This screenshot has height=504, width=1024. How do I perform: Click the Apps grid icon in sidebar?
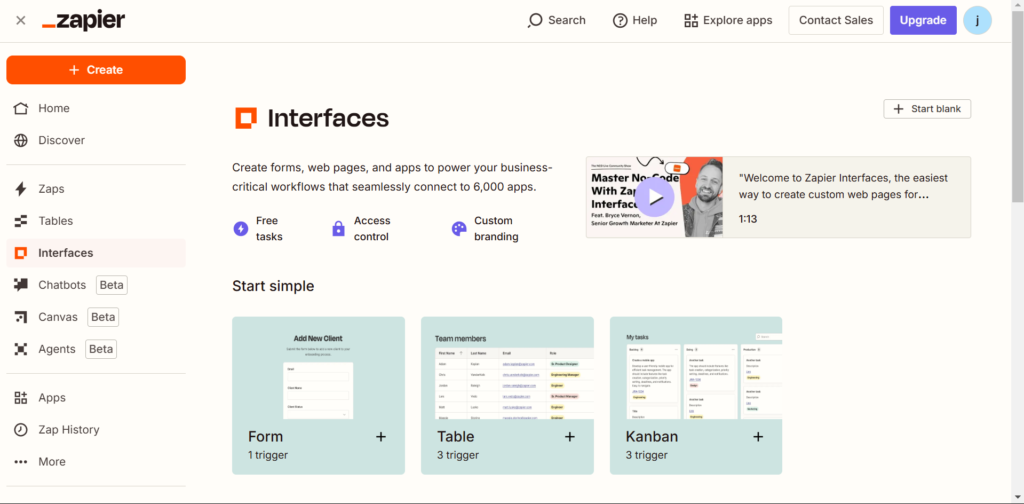pyautogui.click(x=21, y=398)
